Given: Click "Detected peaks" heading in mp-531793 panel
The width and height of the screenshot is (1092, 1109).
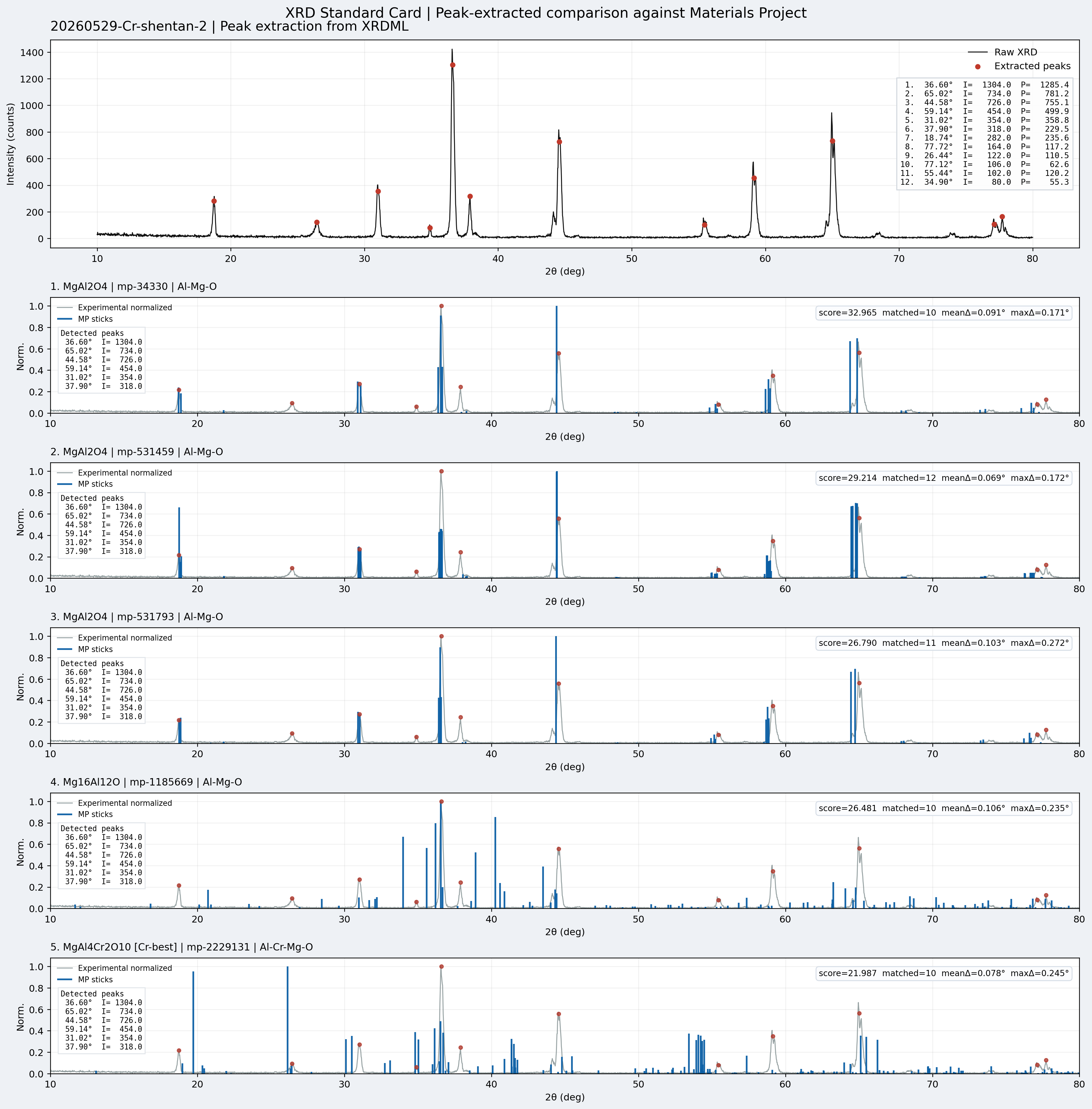Looking at the screenshot, I should (x=92, y=664).
